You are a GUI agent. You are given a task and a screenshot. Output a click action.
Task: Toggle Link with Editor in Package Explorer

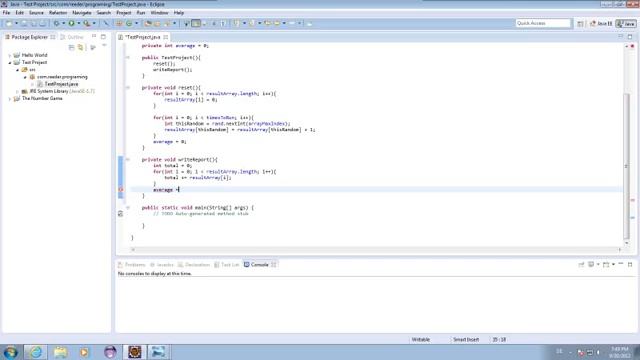pos(81,48)
